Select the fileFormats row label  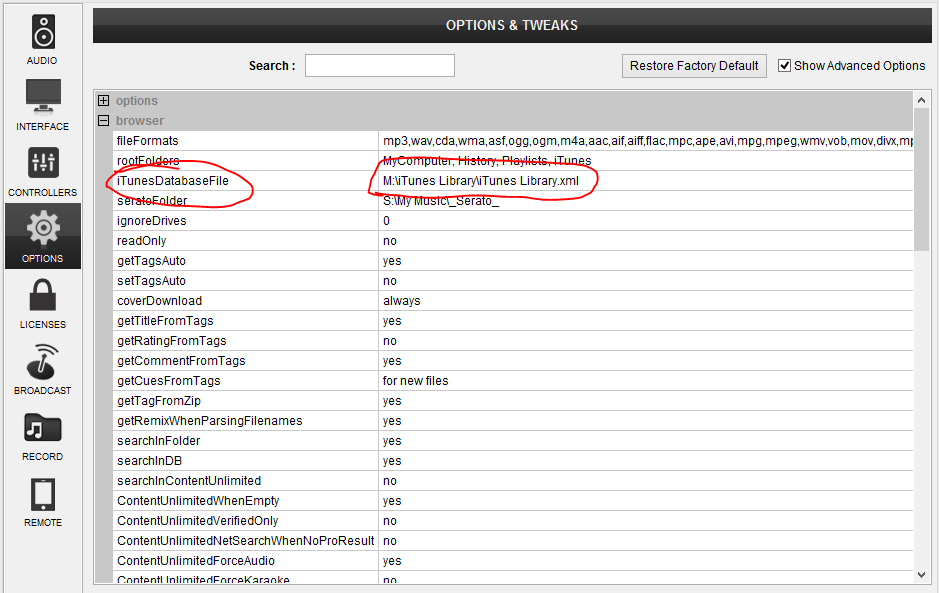click(x=147, y=141)
